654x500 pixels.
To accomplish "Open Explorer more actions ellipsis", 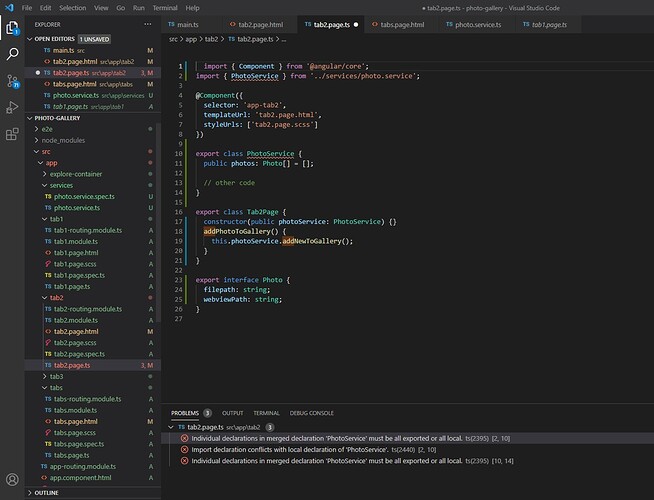I will (148, 24).
